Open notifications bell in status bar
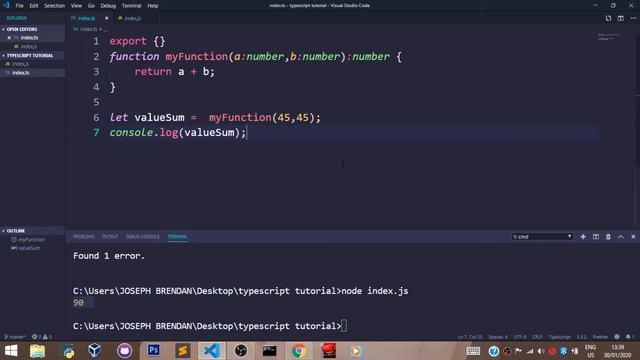This screenshot has height=360, width=640. (629, 337)
